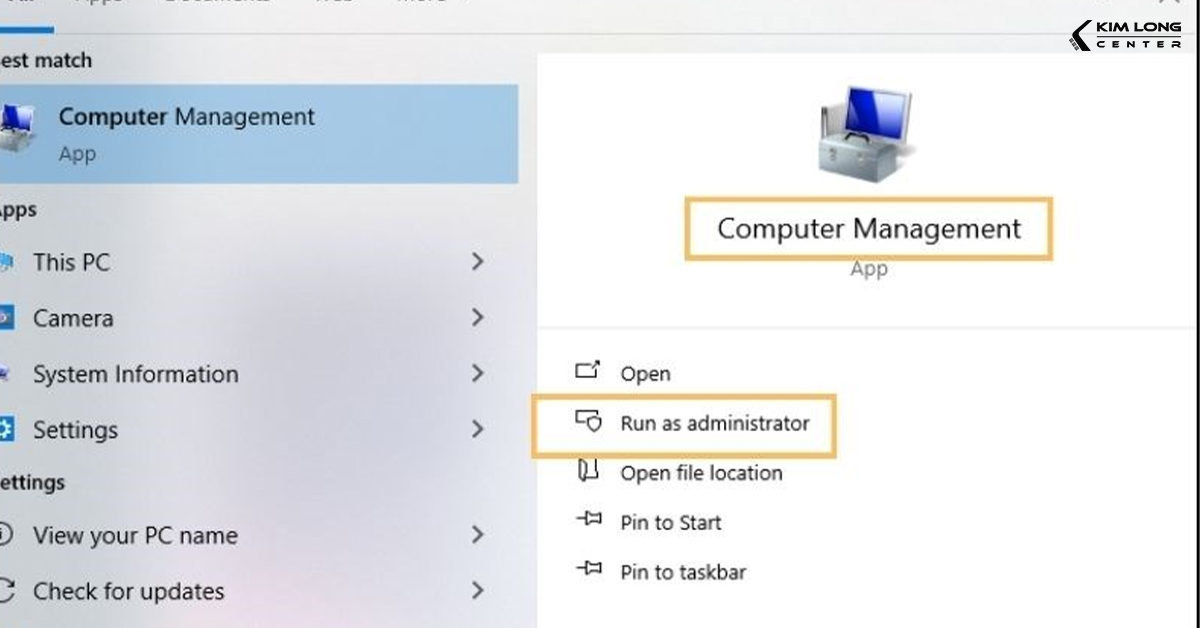Show options for View your PC name
Viewport: 1200px width, 628px height.
click(477, 535)
